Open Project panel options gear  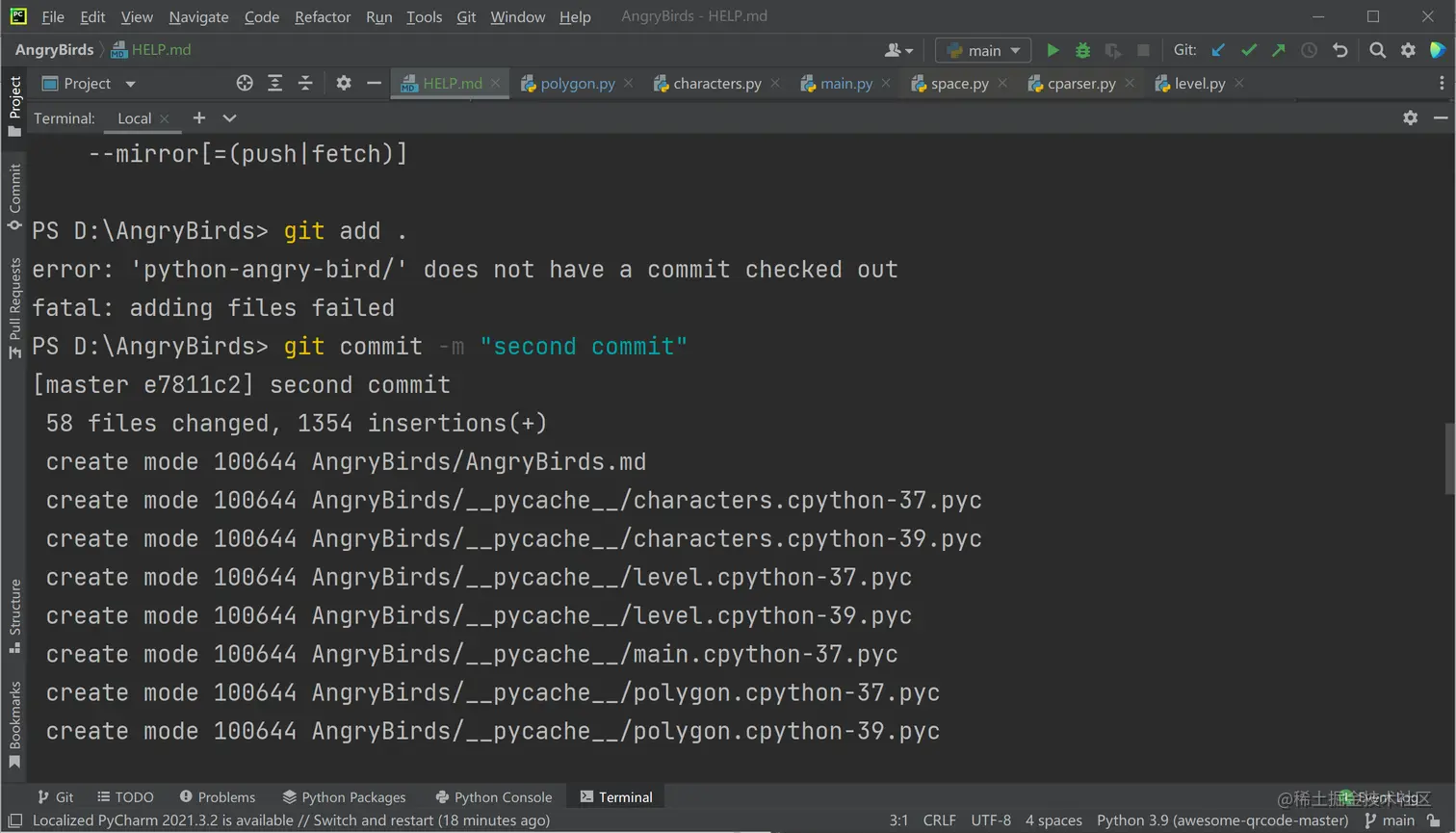tap(344, 84)
